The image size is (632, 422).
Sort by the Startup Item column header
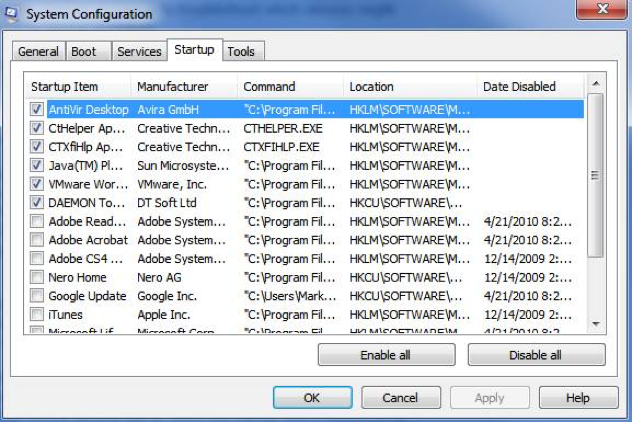[78, 86]
